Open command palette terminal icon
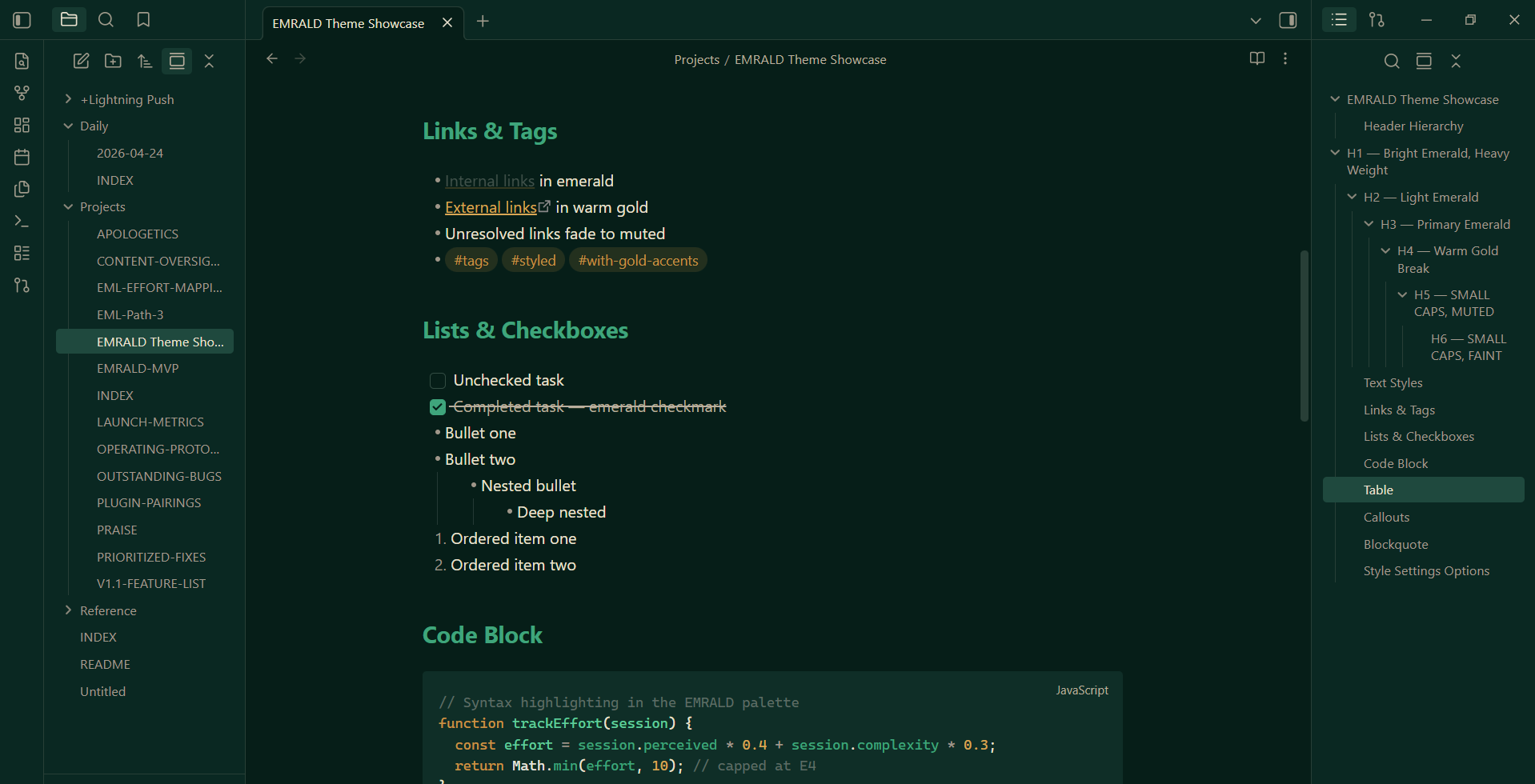Viewport: 1535px width, 784px height. point(22,221)
